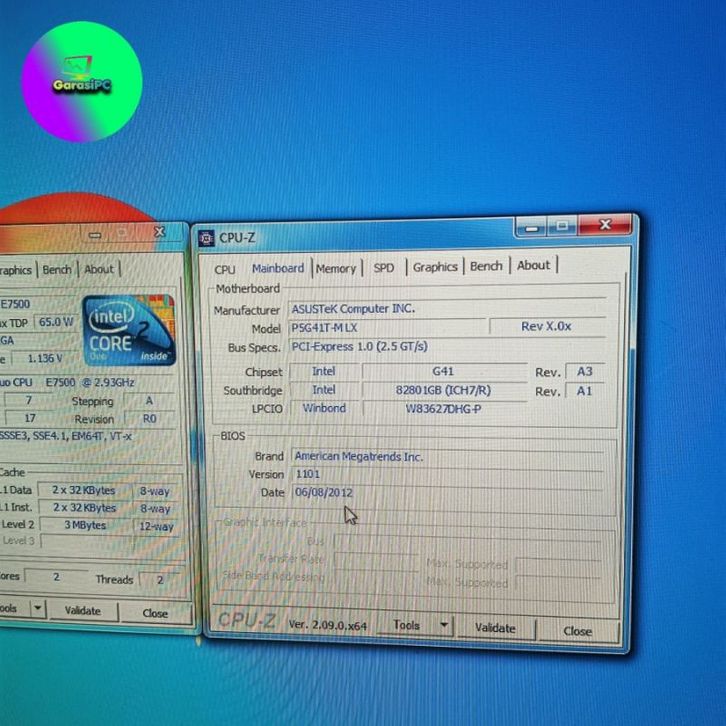
Task: Open the CPU tab in right CPU-Z window
Action: [x=225, y=269]
